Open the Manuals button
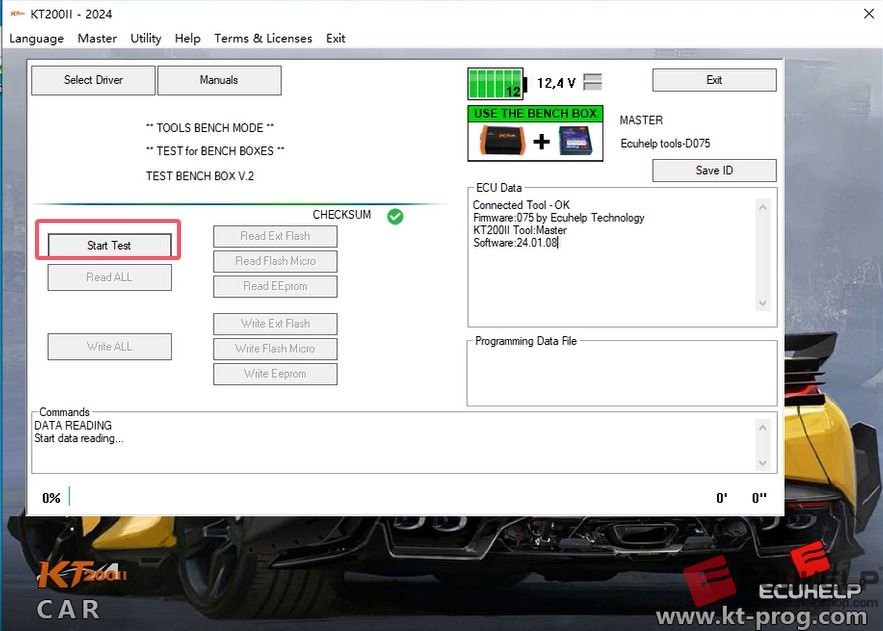The image size is (883, 631). pyautogui.click(x=219, y=80)
